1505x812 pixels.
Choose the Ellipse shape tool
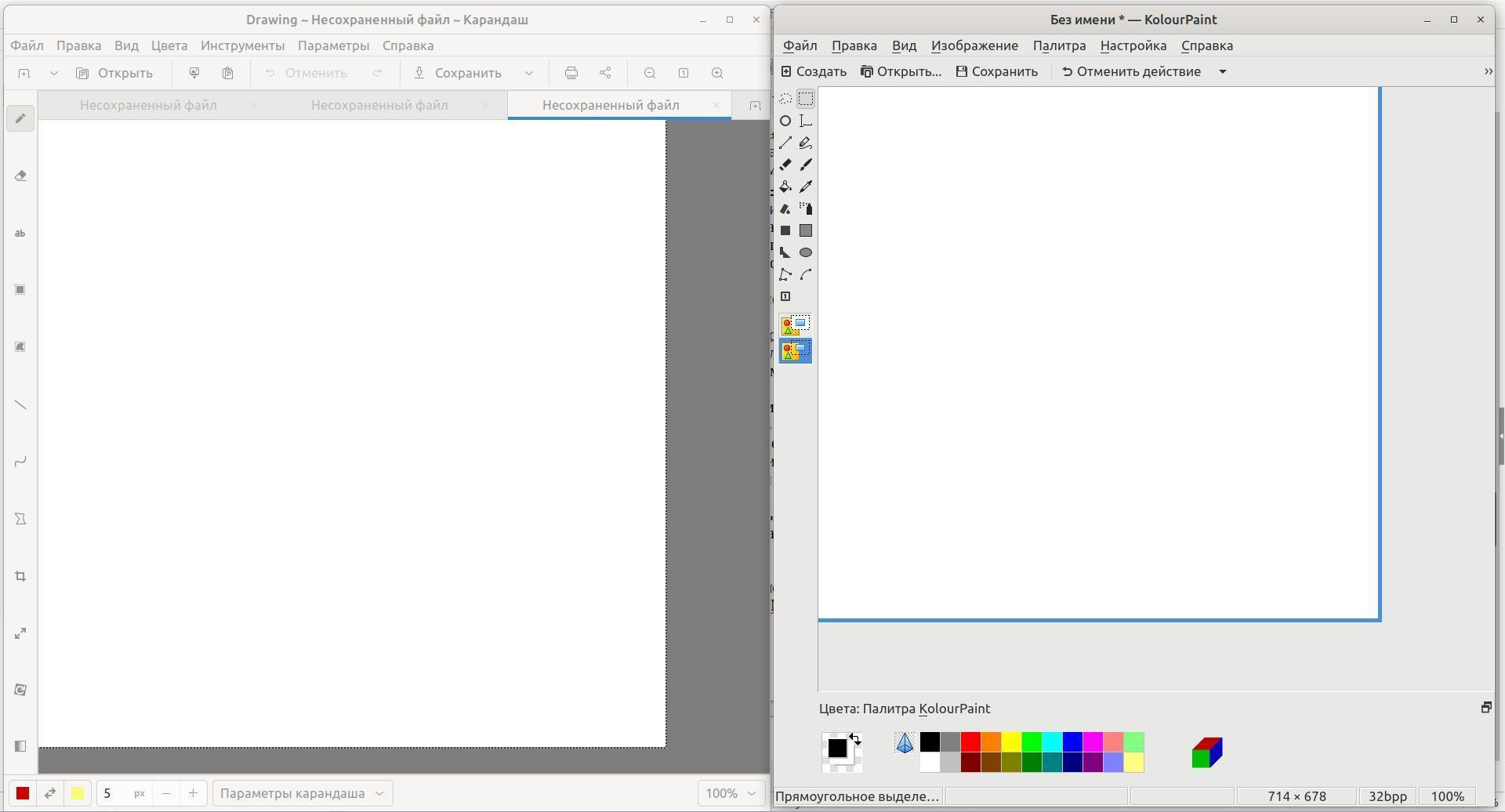(806, 252)
